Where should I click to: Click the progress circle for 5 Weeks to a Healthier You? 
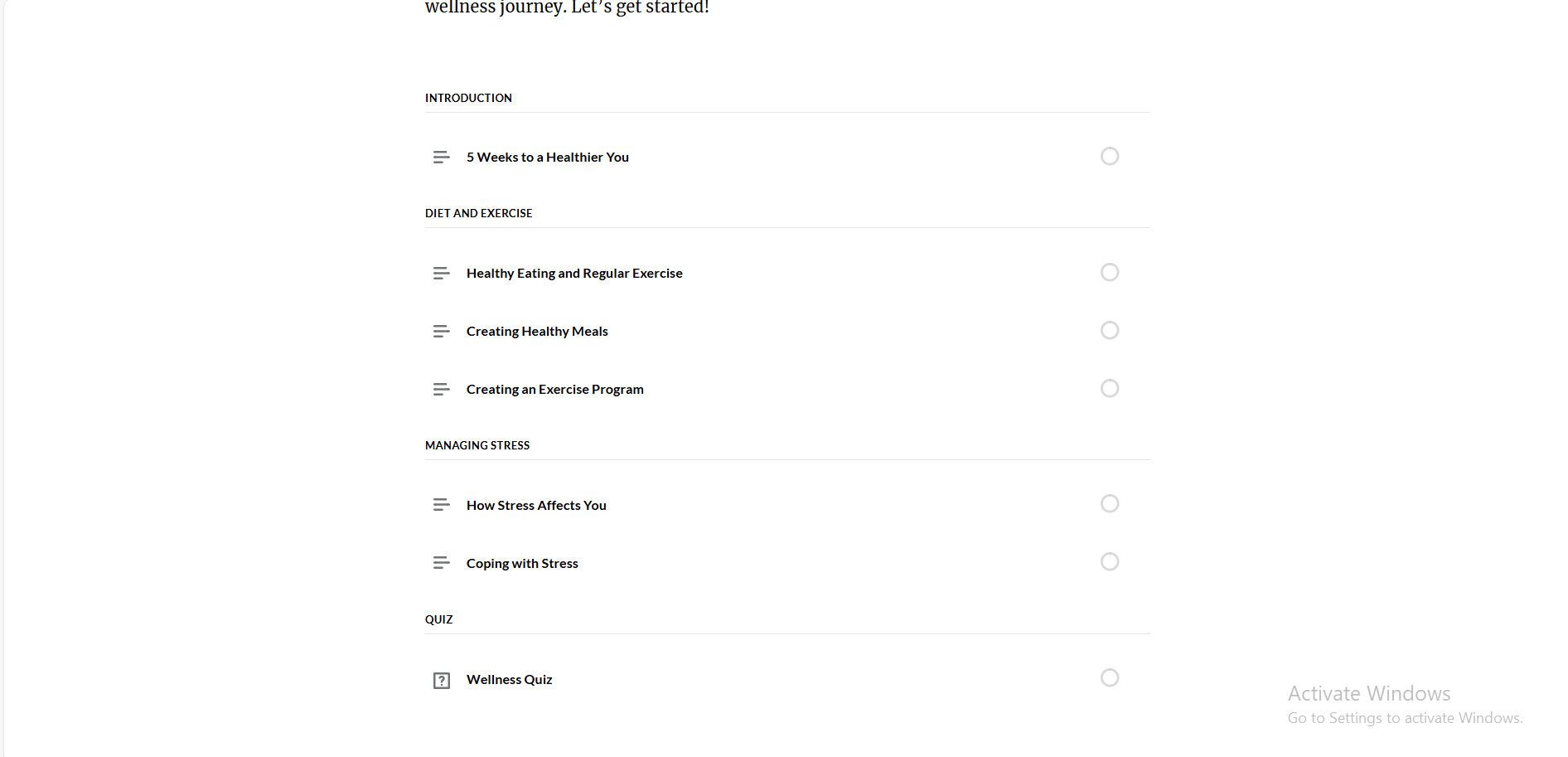click(x=1110, y=156)
